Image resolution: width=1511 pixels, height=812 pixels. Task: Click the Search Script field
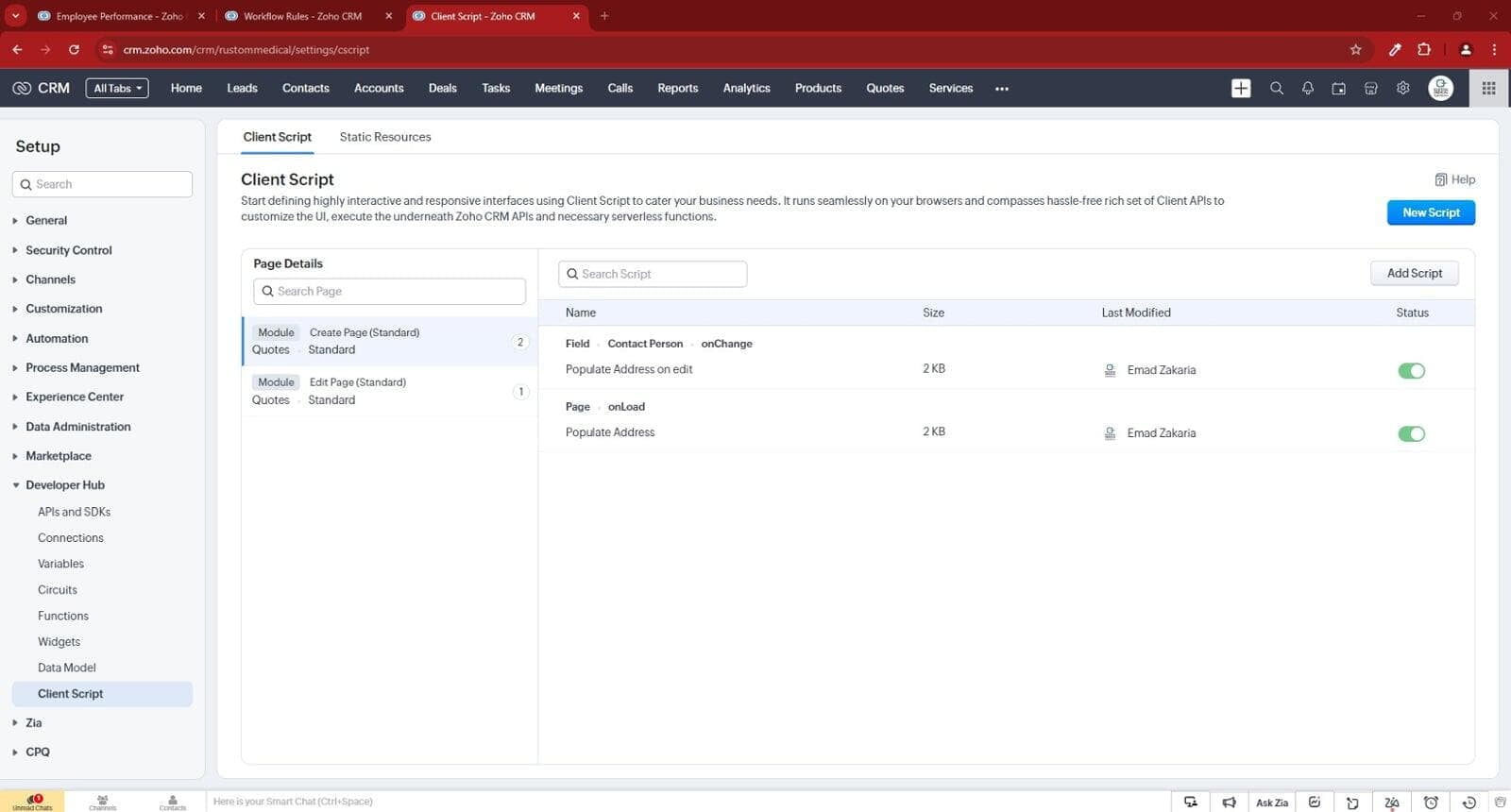(x=653, y=274)
